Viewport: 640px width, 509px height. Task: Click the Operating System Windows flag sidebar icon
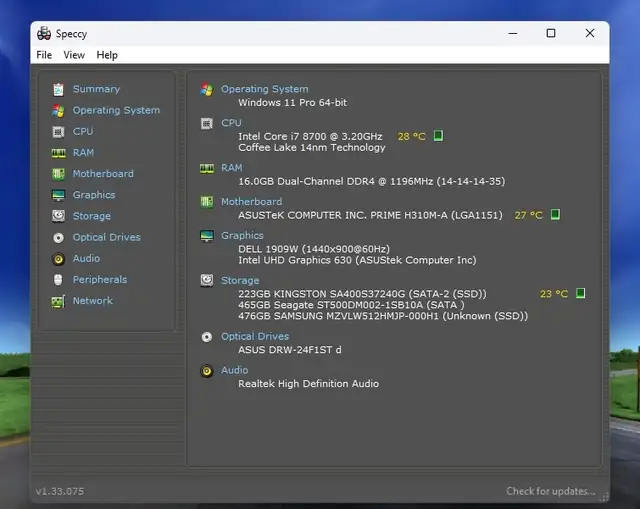coord(58,111)
